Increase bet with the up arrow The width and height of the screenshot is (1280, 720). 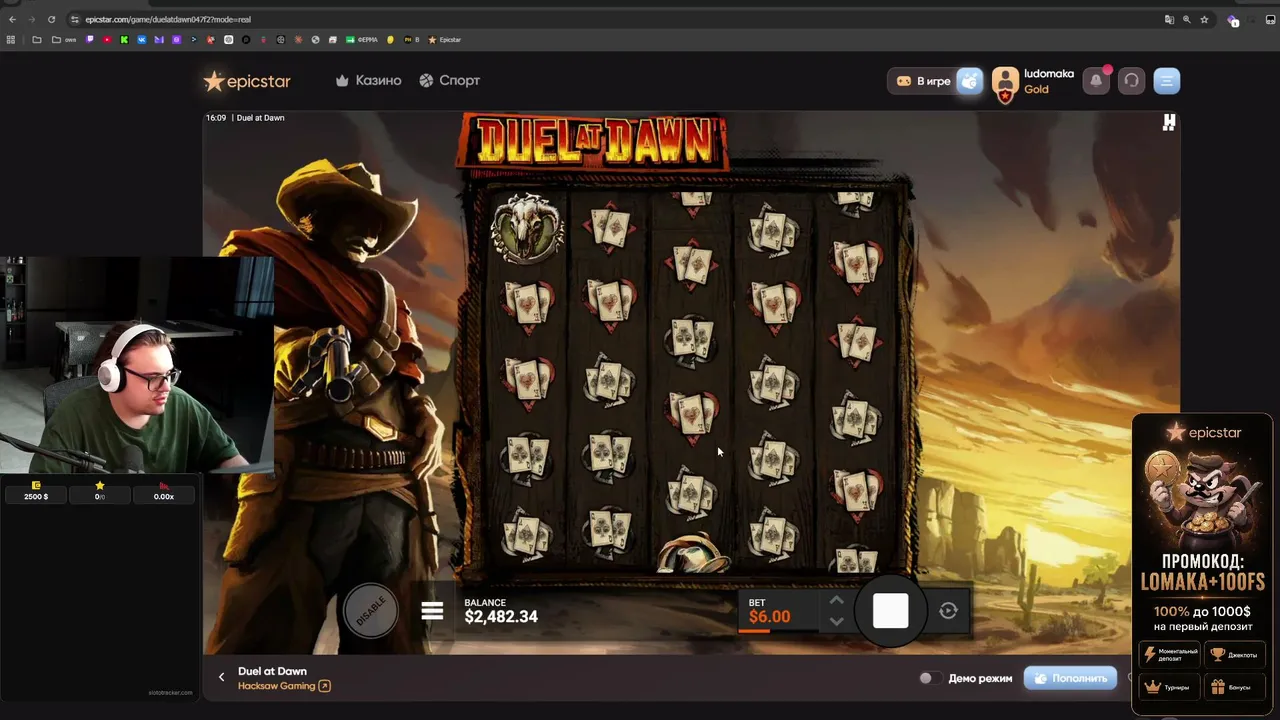836,600
